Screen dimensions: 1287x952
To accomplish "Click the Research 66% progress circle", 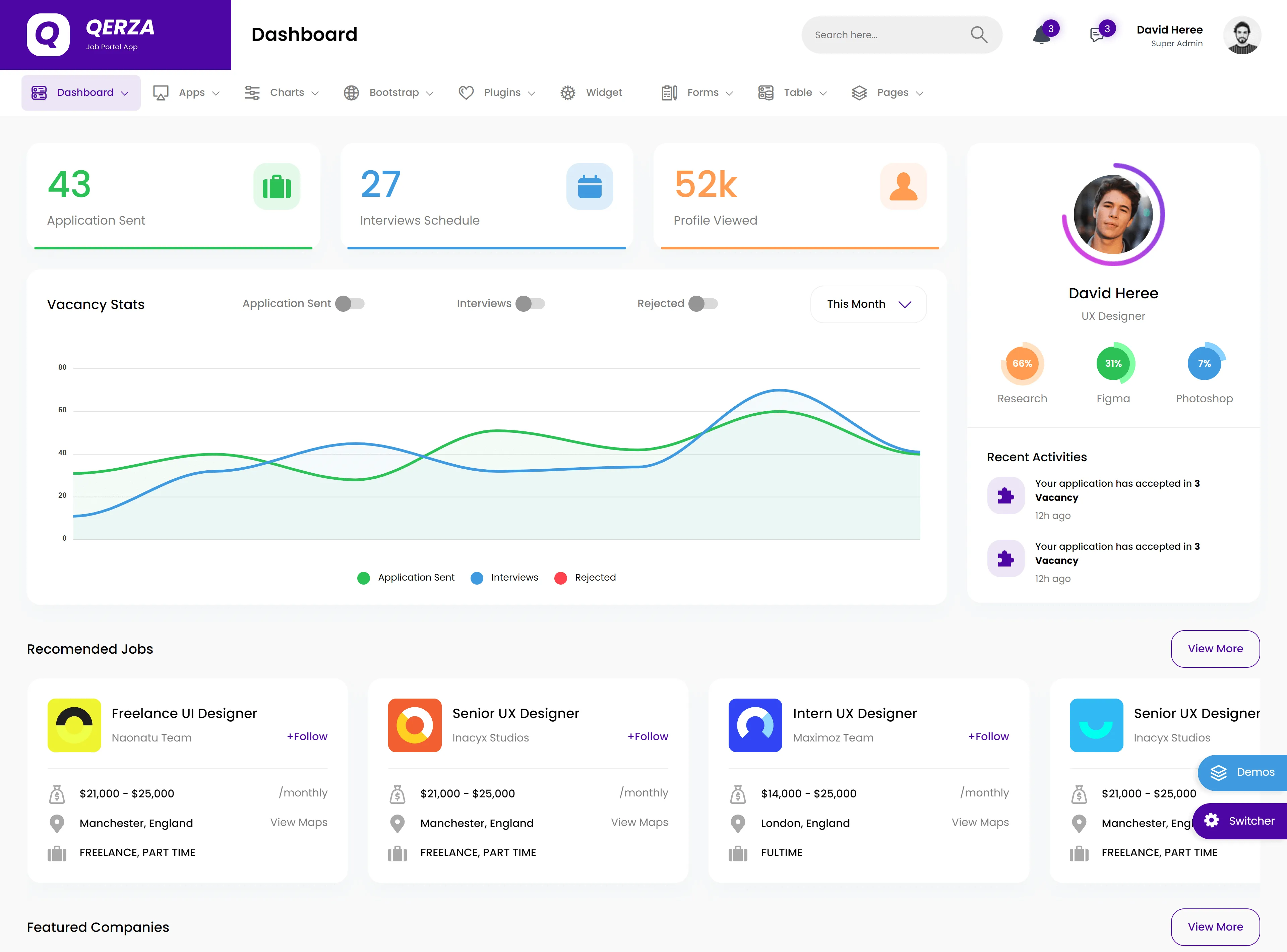I will point(1022,364).
